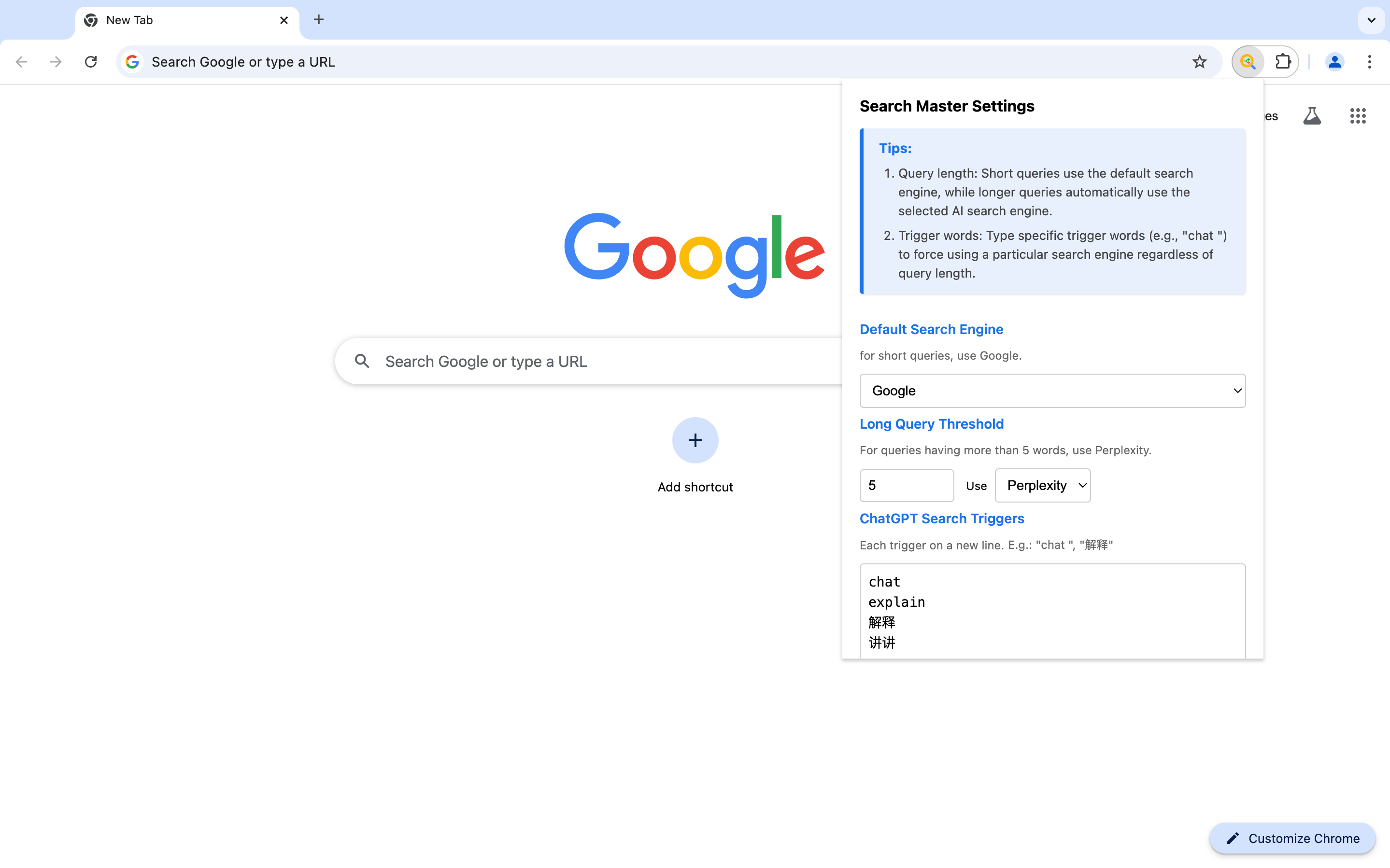Click the 'for short queries, use Google.' text
Image resolution: width=1390 pixels, height=868 pixels.
pos(940,356)
